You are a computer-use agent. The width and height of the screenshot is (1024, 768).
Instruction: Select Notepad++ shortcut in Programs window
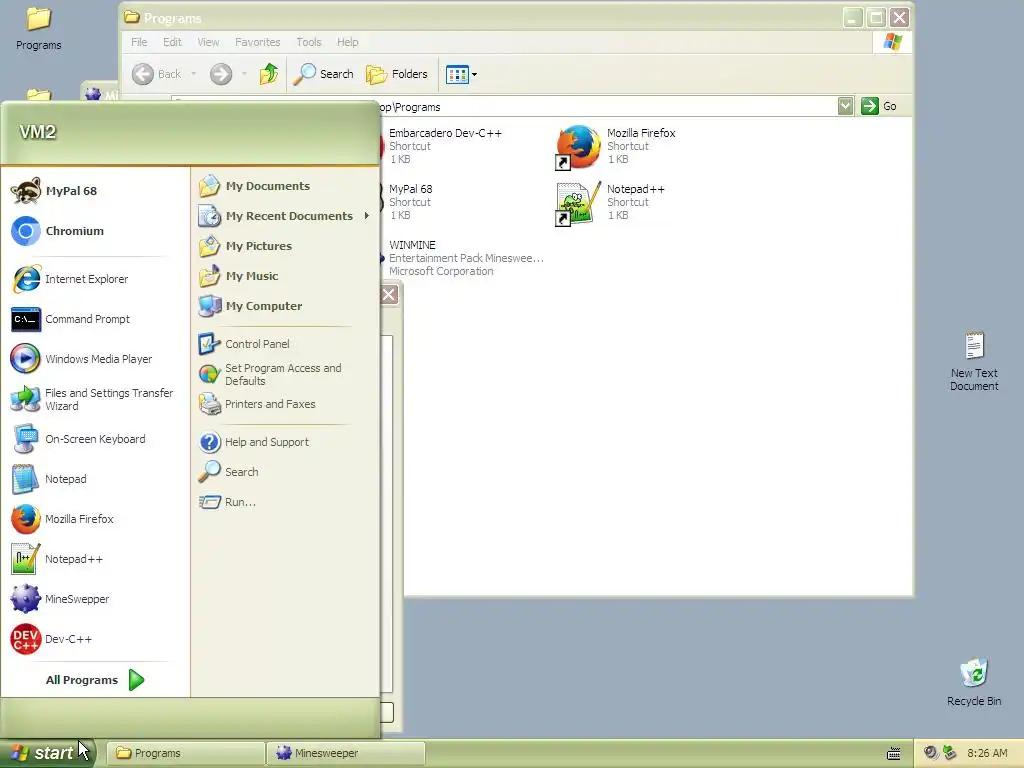tap(610, 202)
